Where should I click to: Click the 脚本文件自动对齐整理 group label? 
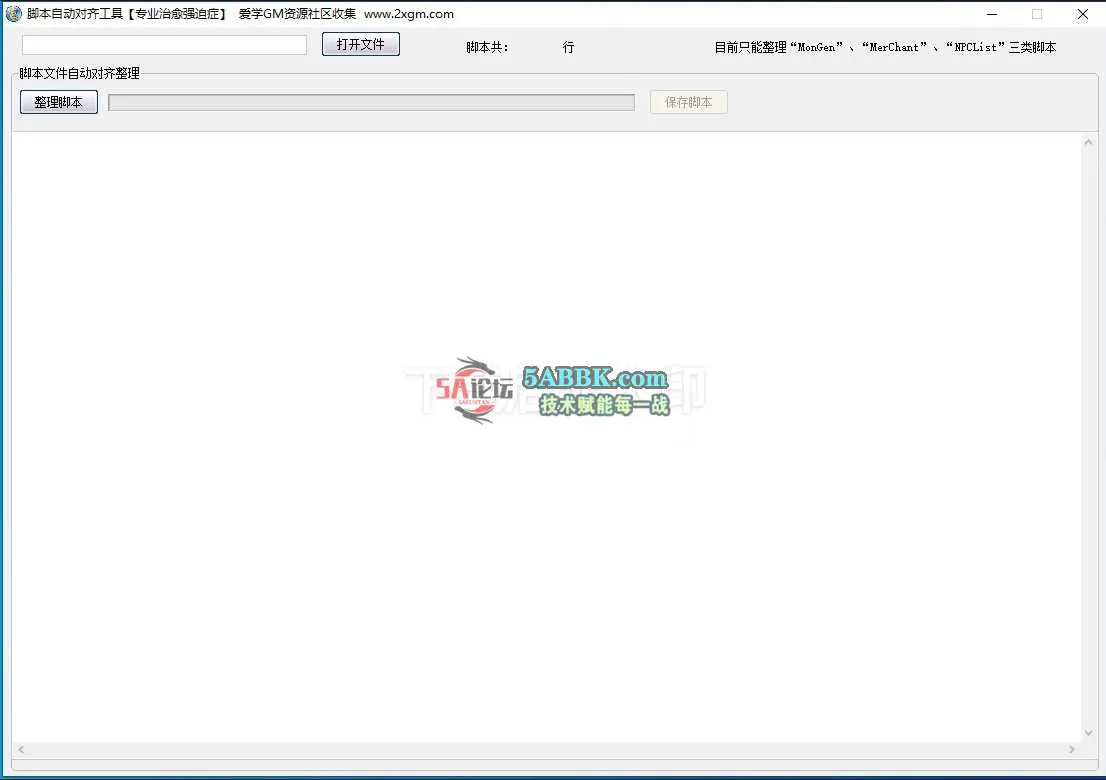pos(80,73)
